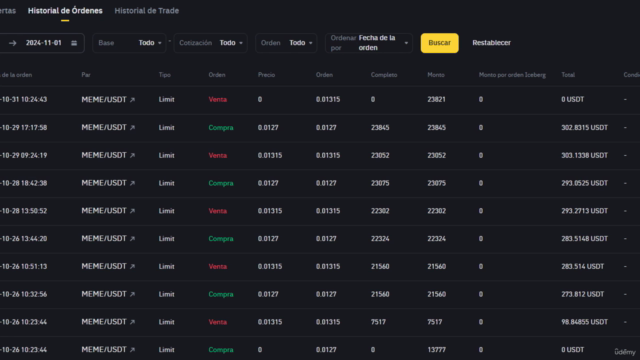Image resolution: width=640 pixels, height=360 pixels.
Task: Open MEME/USDT pair in the 10-26 10:51:13 row
Action: point(104,267)
